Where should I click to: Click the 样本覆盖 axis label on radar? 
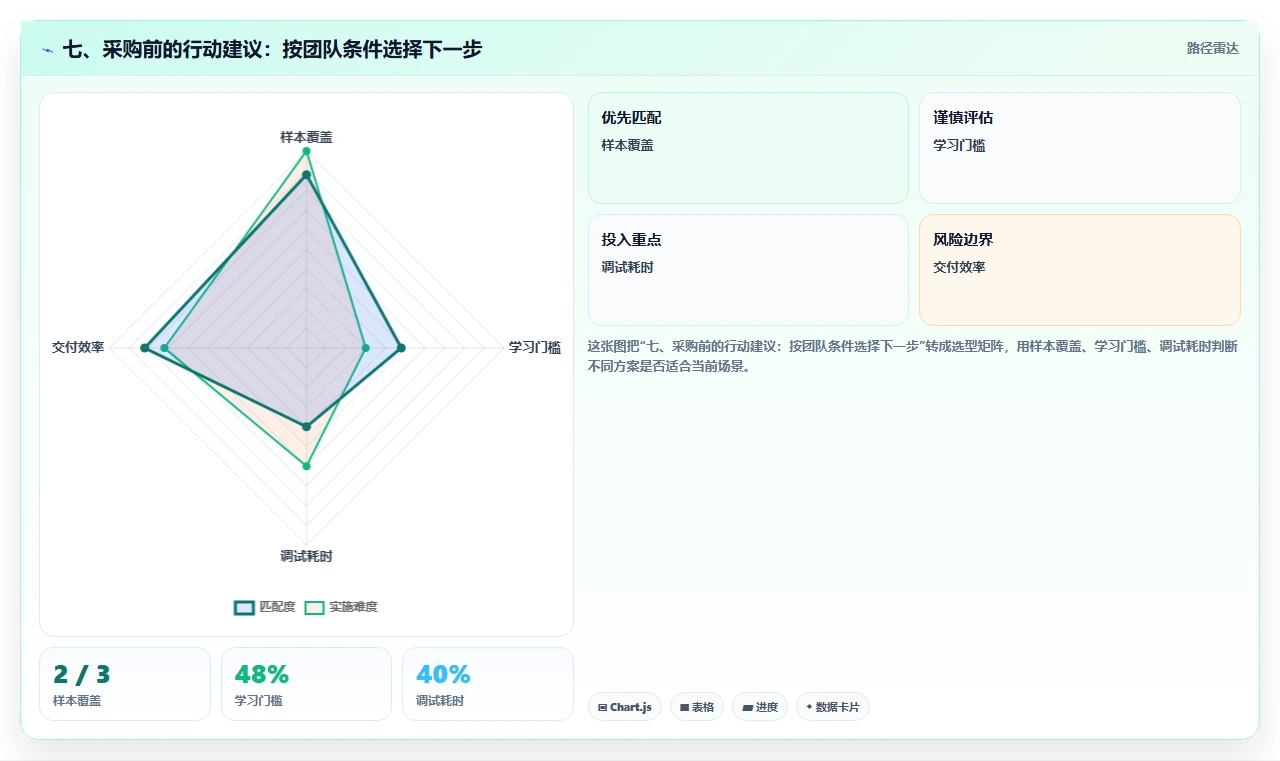[306, 137]
